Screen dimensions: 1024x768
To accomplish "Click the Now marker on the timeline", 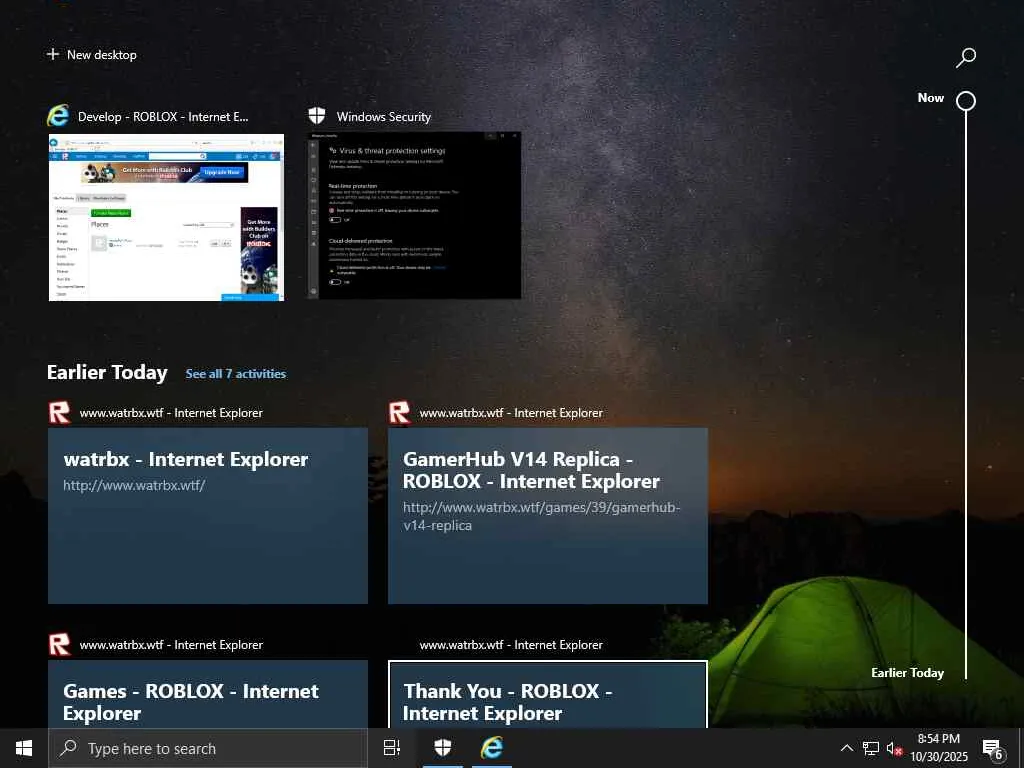I will (x=966, y=101).
